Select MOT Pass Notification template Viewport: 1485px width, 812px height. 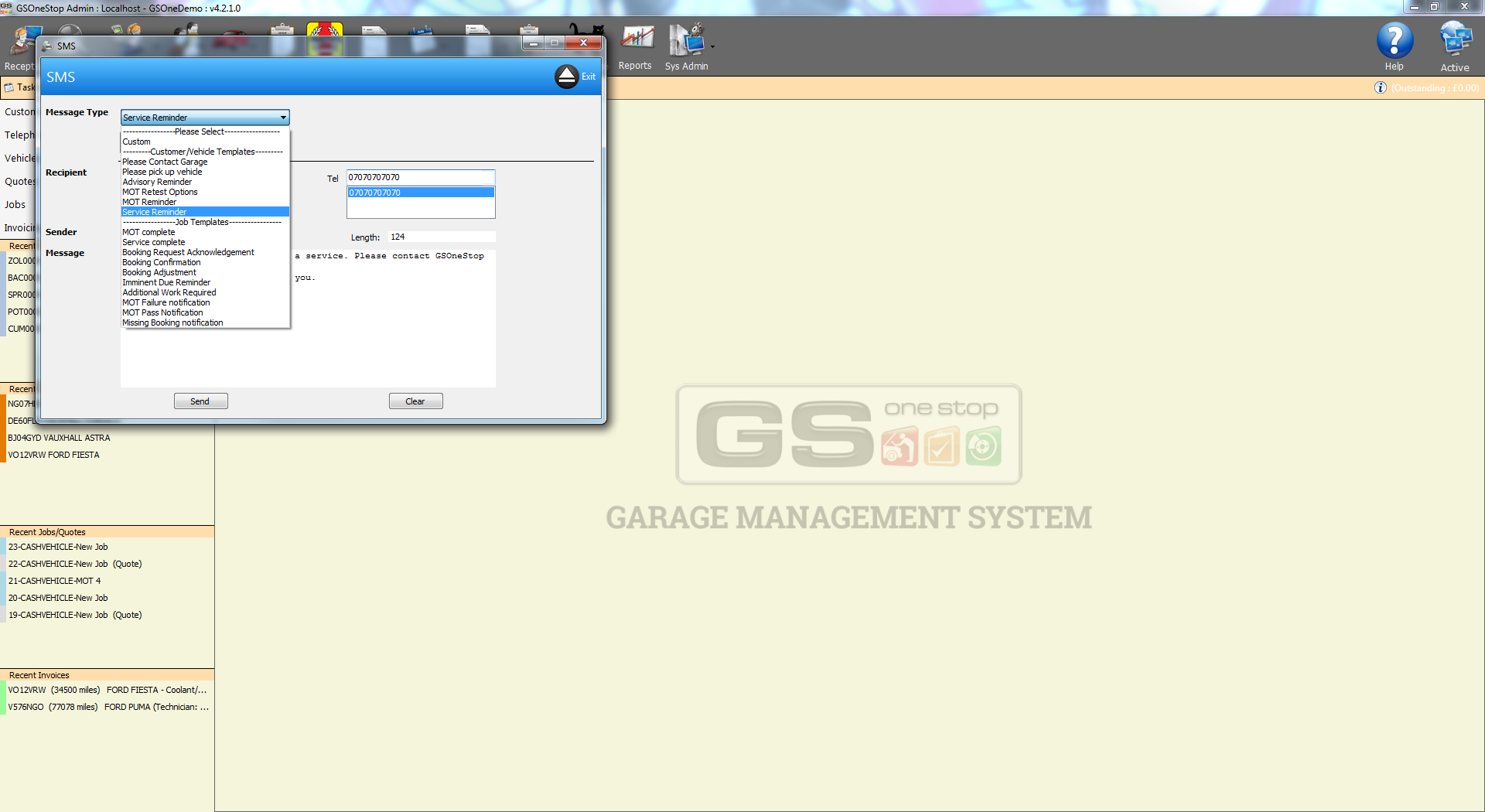[x=206, y=312]
